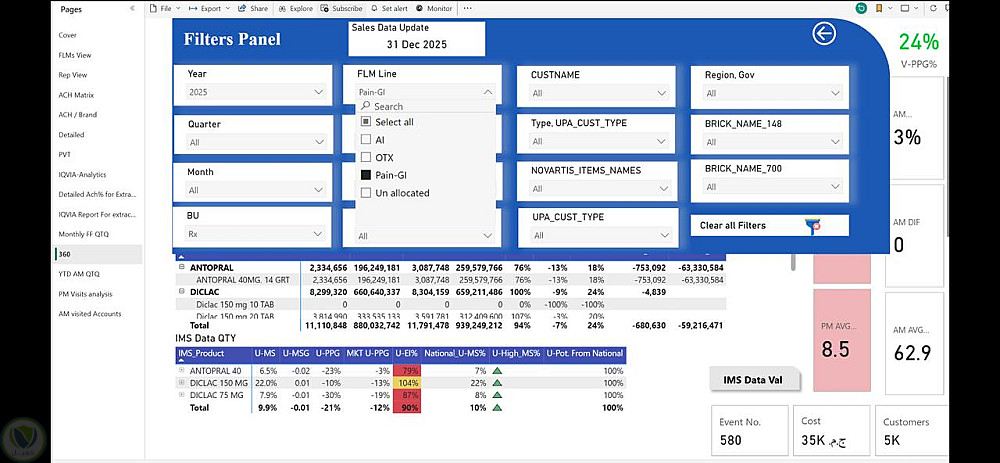The image size is (1000, 463).
Task: Expand the DICLAC 75 MG IMS row
Action: 182,395
